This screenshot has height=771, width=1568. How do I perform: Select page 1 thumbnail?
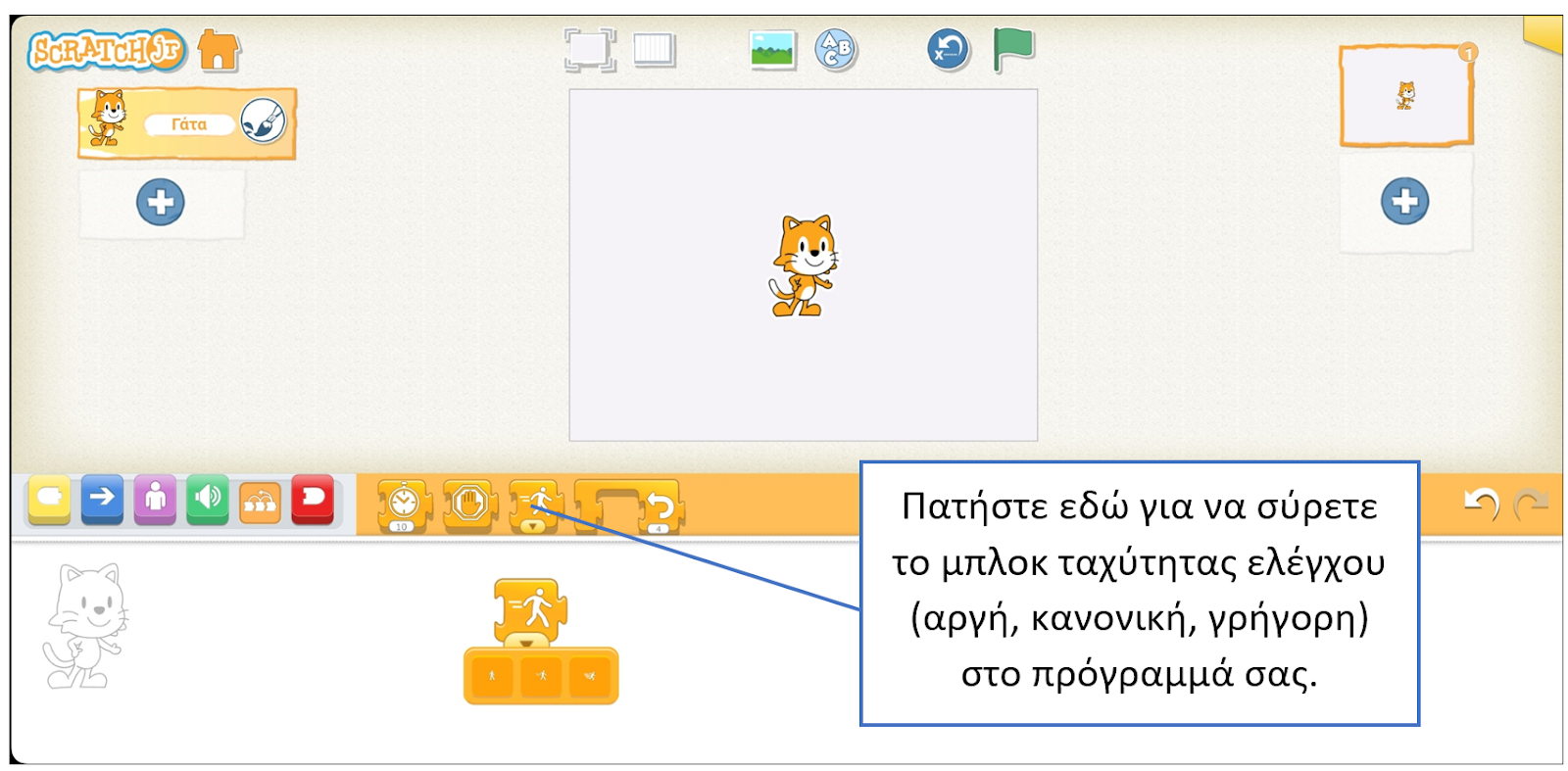(1406, 96)
